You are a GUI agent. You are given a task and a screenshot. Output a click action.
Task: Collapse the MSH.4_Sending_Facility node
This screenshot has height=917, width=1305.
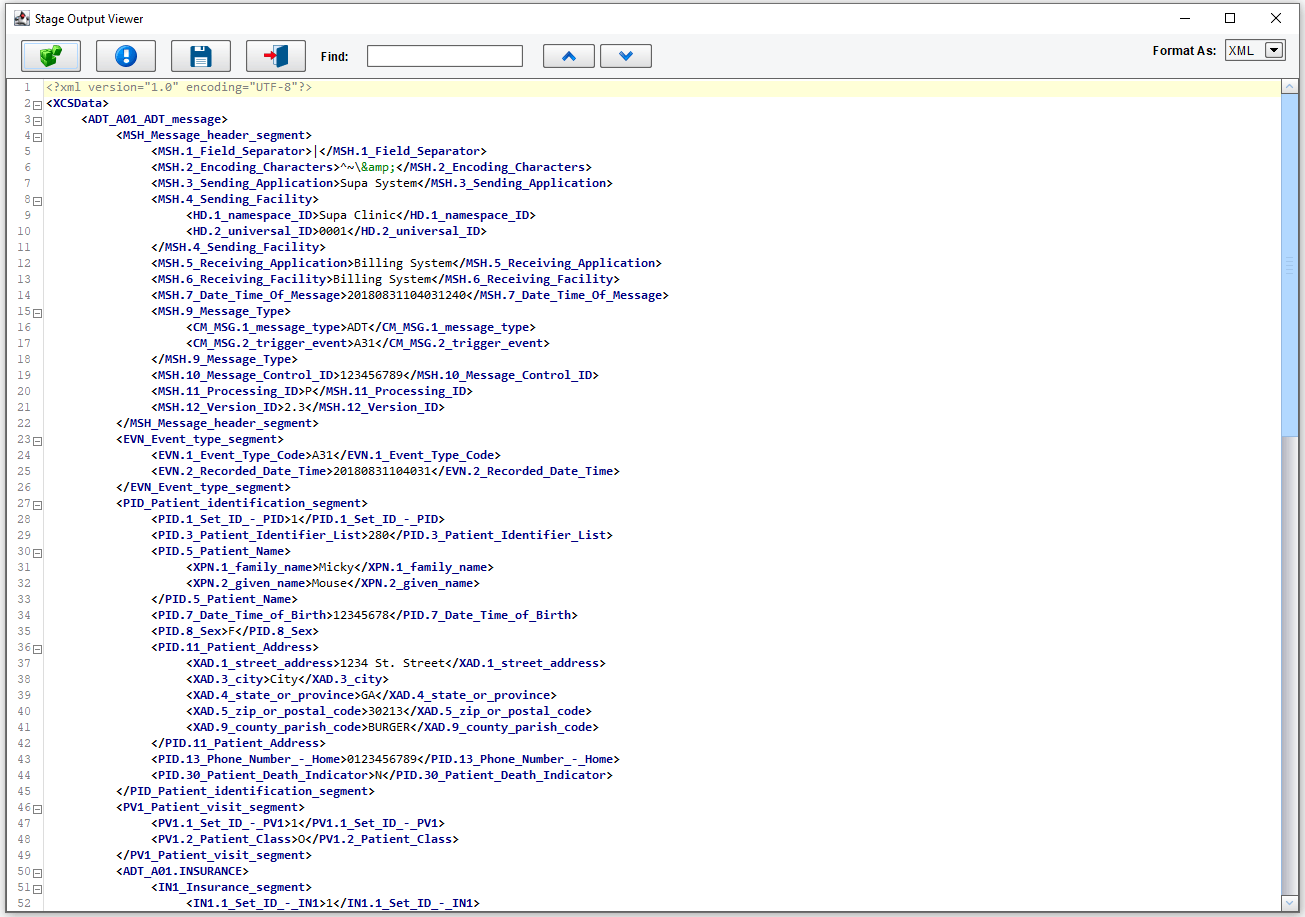(36, 200)
